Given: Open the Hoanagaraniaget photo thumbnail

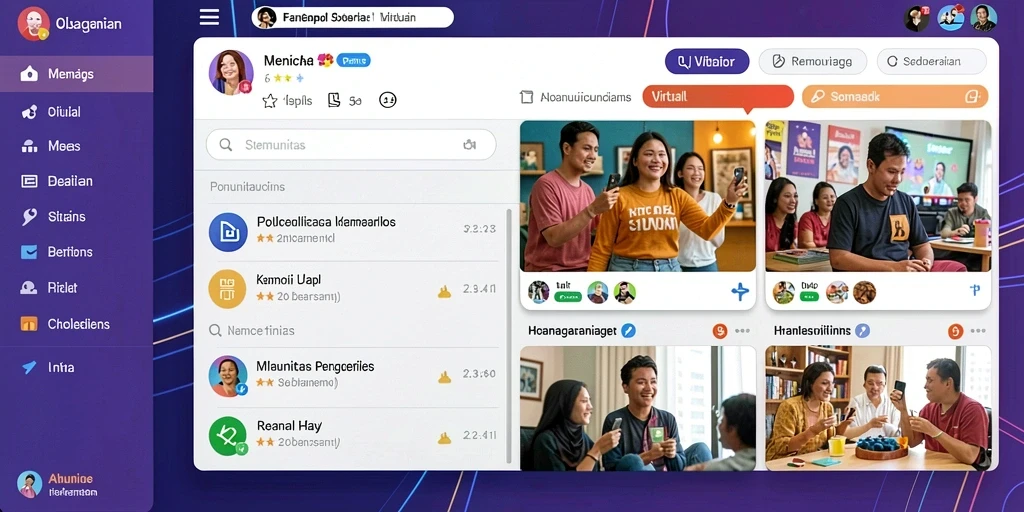Looking at the screenshot, I should pyautogui.click(x=637, y=408).
